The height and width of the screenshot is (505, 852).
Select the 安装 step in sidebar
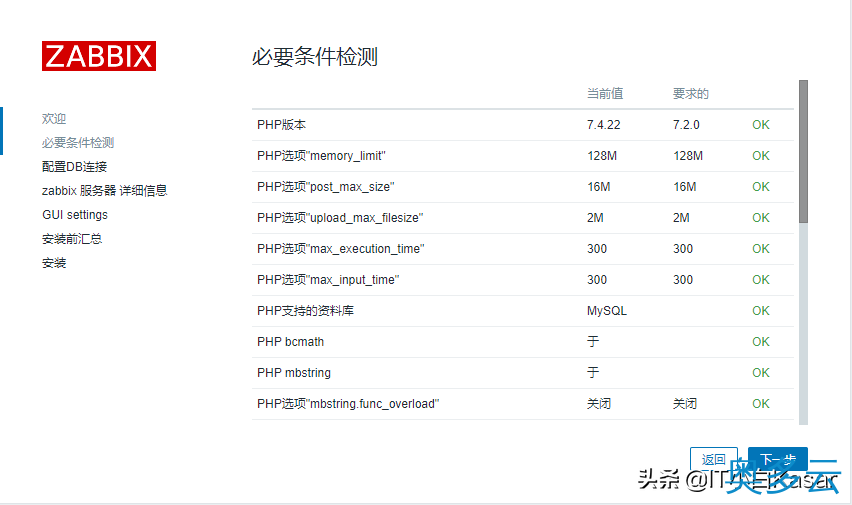(x=54, y=263)
